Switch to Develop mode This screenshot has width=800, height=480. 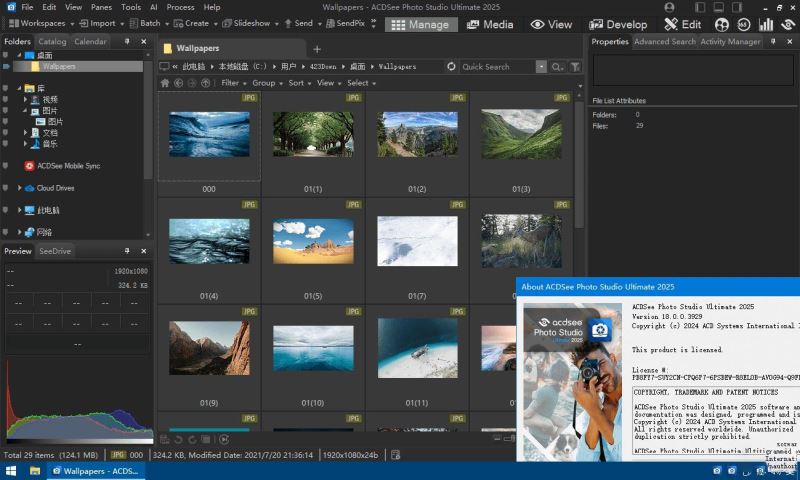(x=618, y=24)
